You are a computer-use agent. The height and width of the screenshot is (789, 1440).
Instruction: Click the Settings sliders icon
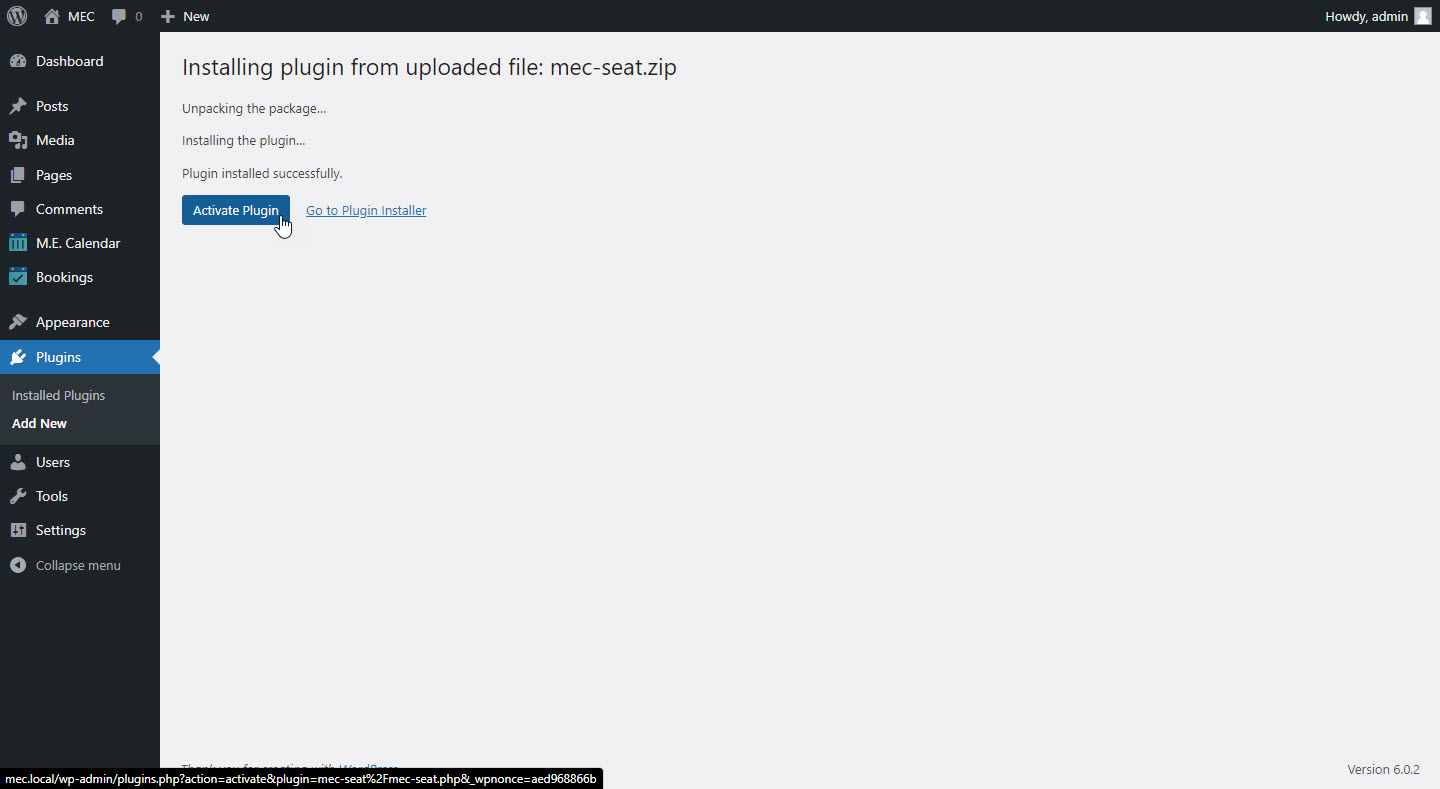point(18,530)
